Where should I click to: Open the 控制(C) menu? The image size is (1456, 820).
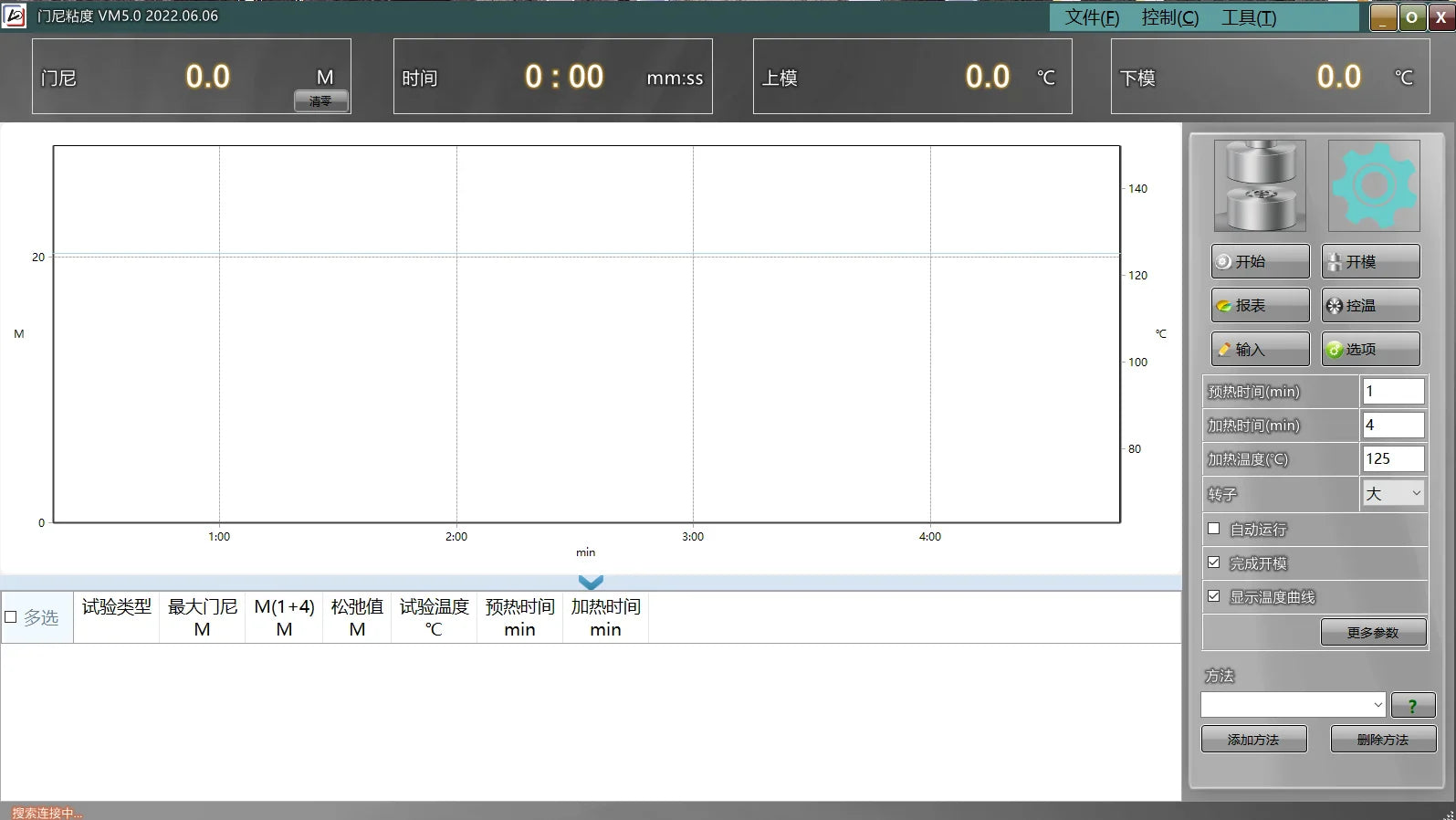1169,17
